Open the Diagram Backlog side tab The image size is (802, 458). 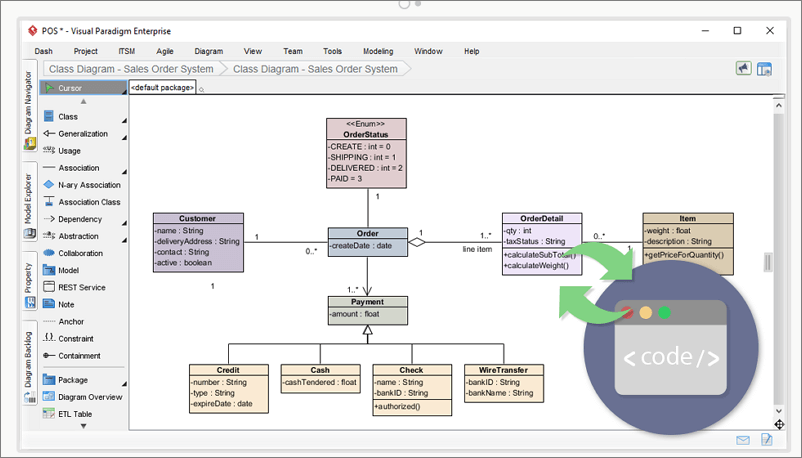click(29, 362)
